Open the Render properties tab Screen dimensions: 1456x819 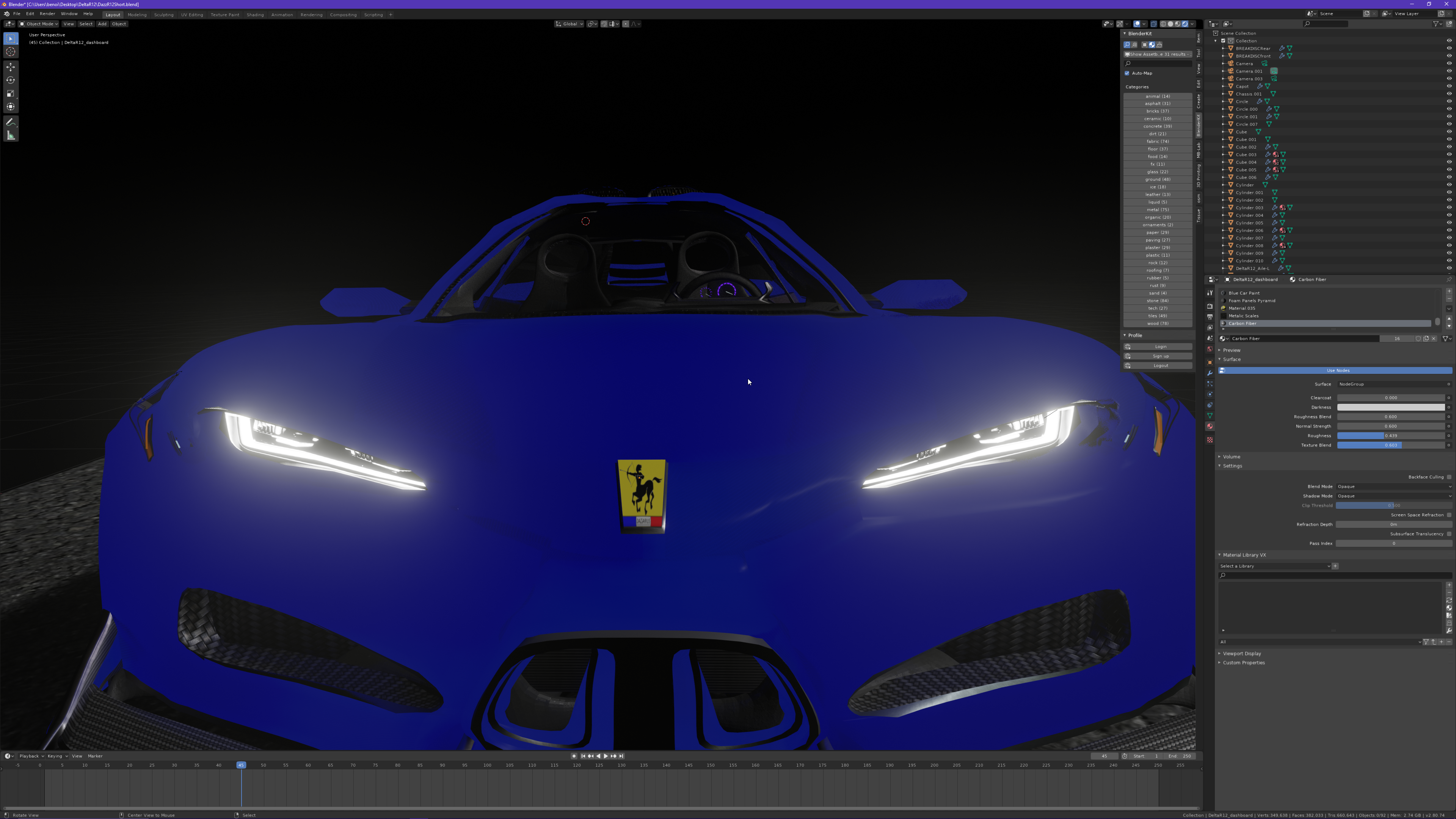(1210, 306)
